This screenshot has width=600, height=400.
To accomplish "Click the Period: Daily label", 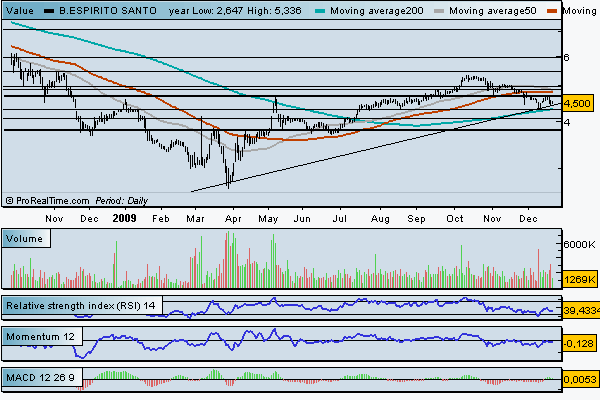I will click(x=122, y=201).
